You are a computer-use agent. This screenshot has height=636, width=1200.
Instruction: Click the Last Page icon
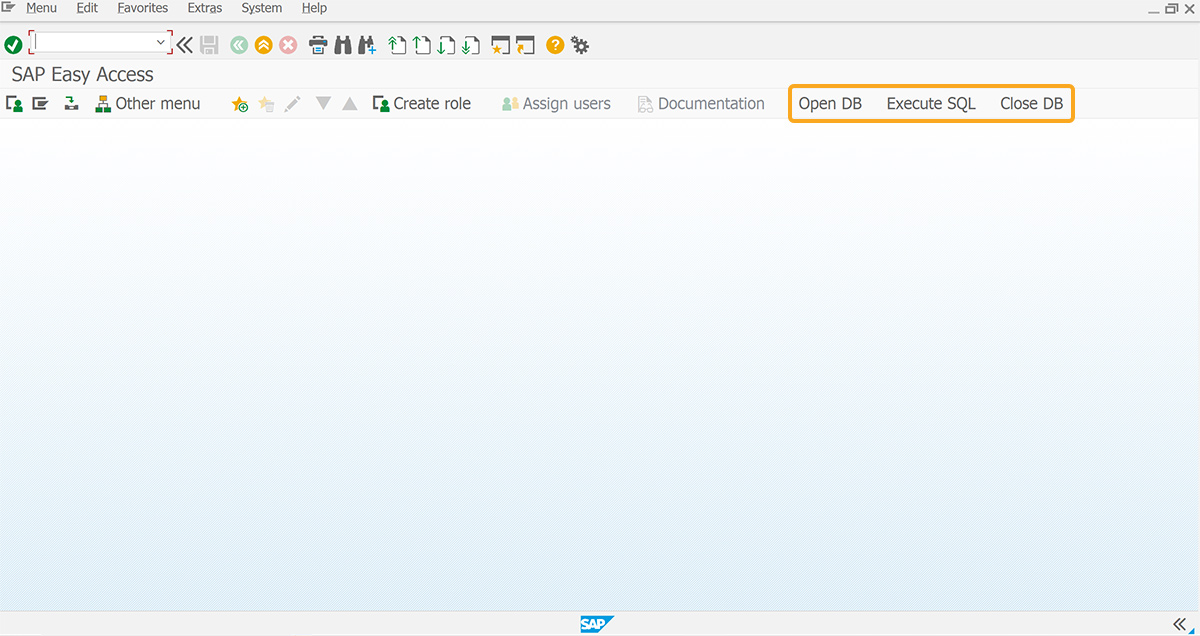point(471,45)
